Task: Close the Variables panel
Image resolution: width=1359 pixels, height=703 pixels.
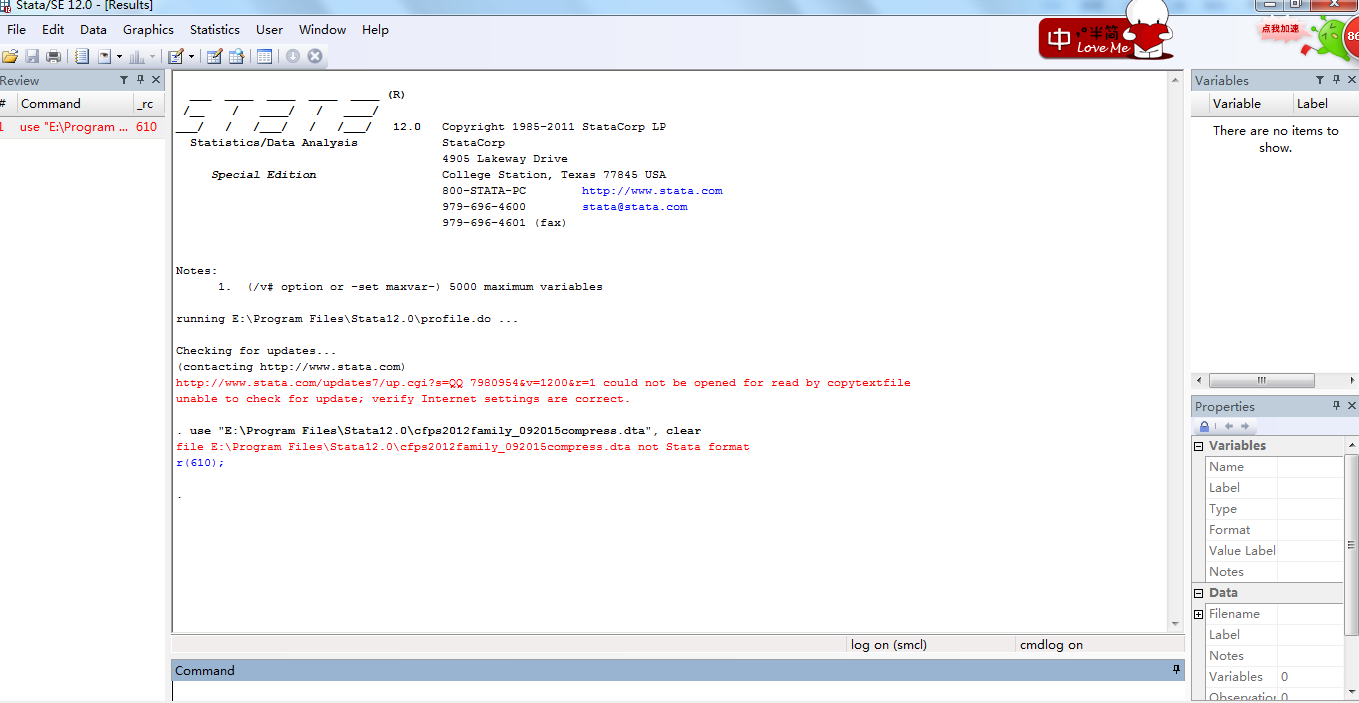Action: [1352, 80]
